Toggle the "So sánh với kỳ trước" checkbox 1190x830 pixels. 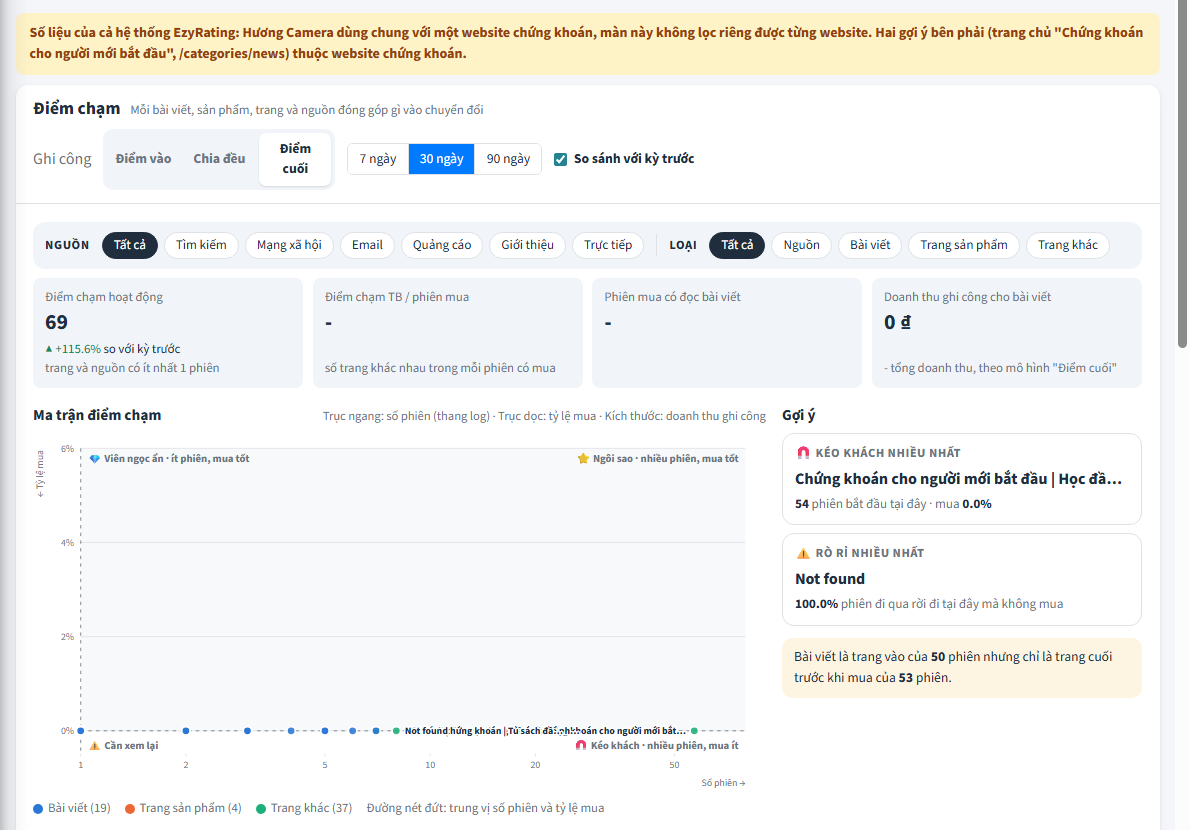(x=560, y=159)
